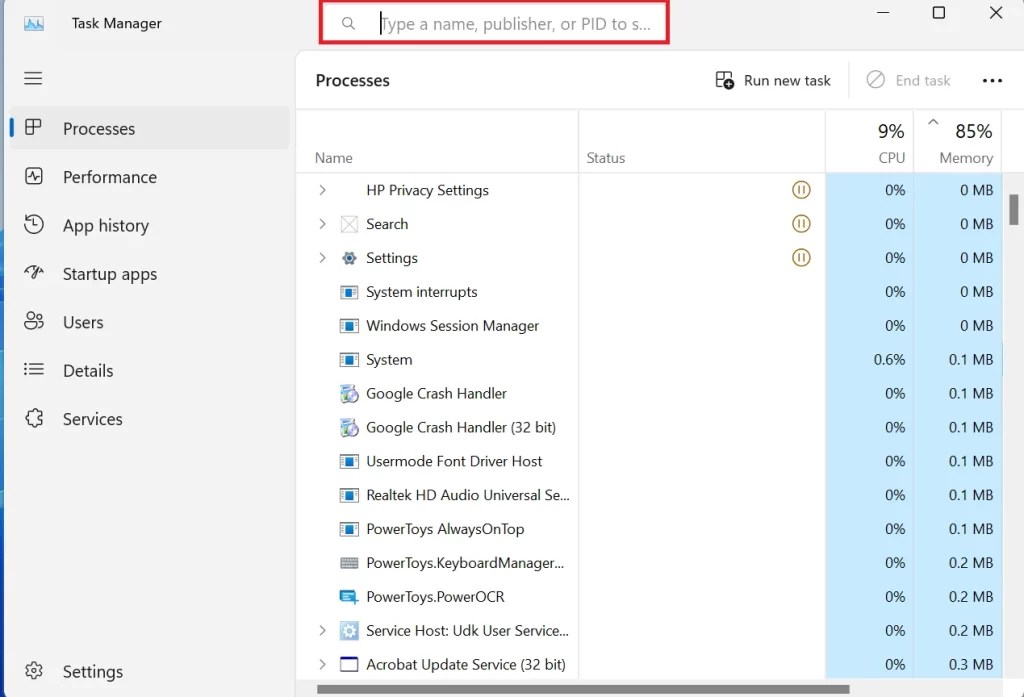
Task: Select Processes in the sidebar
Action: [98, 128]
